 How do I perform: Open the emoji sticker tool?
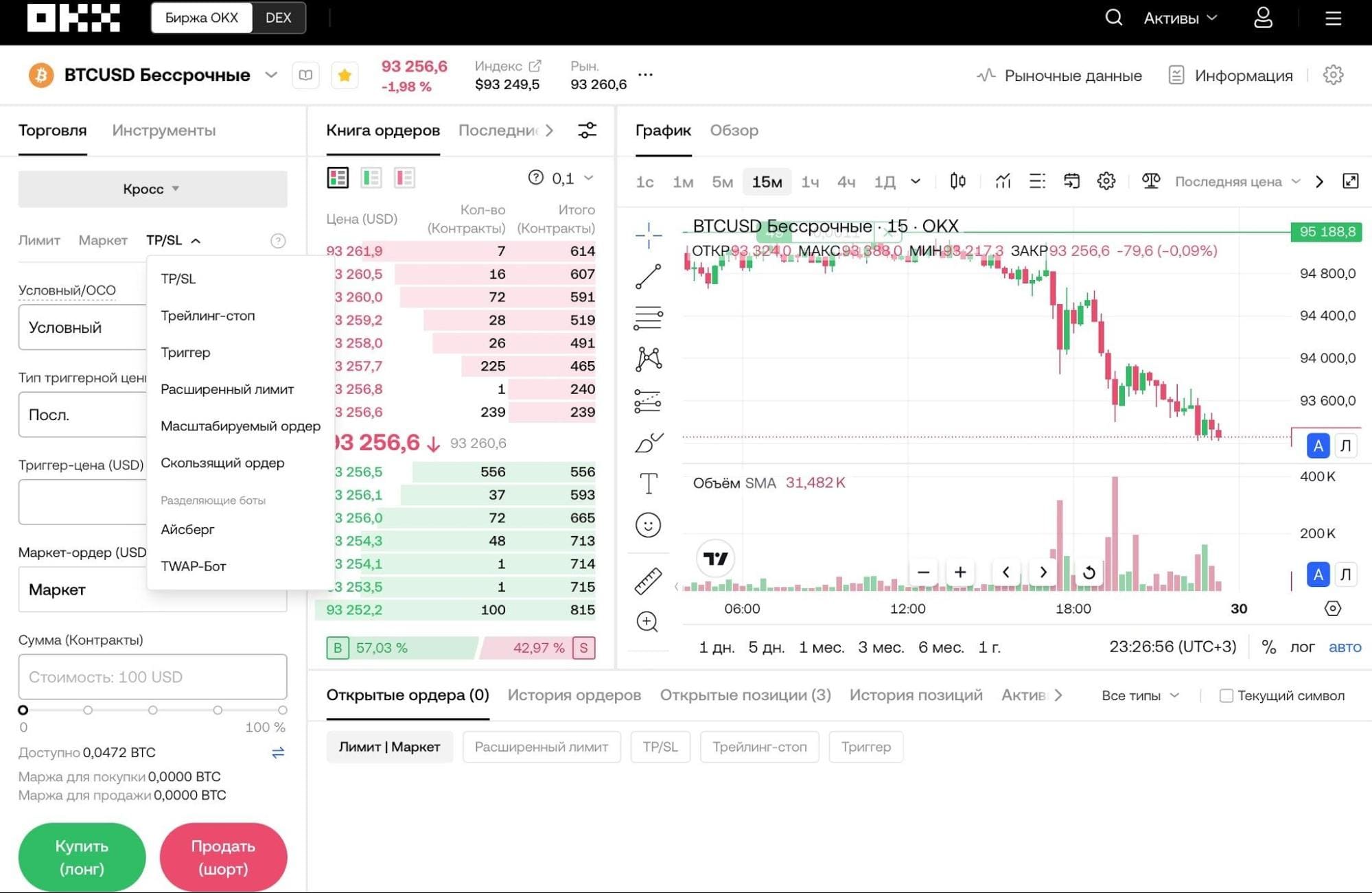tap(648, 525)
